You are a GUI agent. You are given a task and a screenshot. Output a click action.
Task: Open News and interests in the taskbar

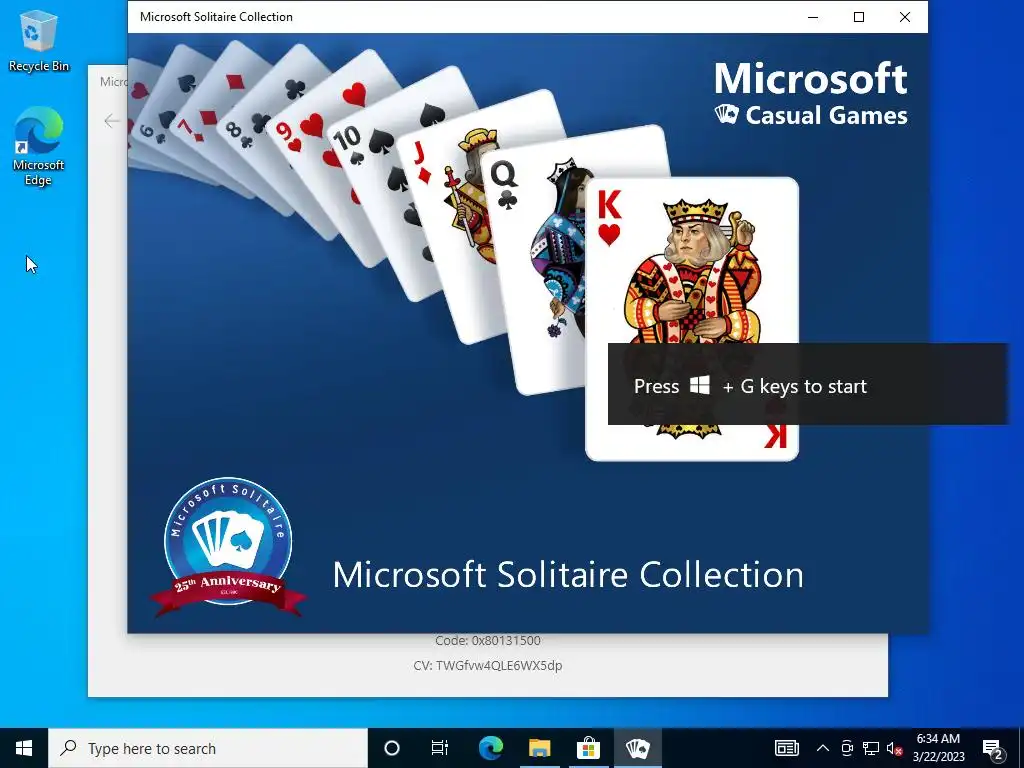(x=786, y=748)
